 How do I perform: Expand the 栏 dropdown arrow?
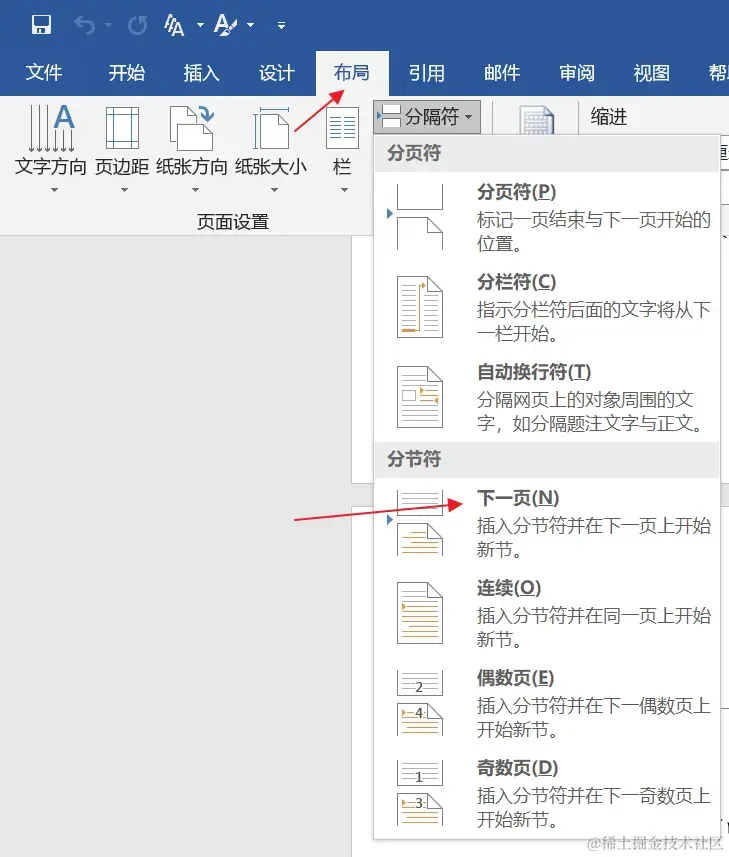point(344,190)
